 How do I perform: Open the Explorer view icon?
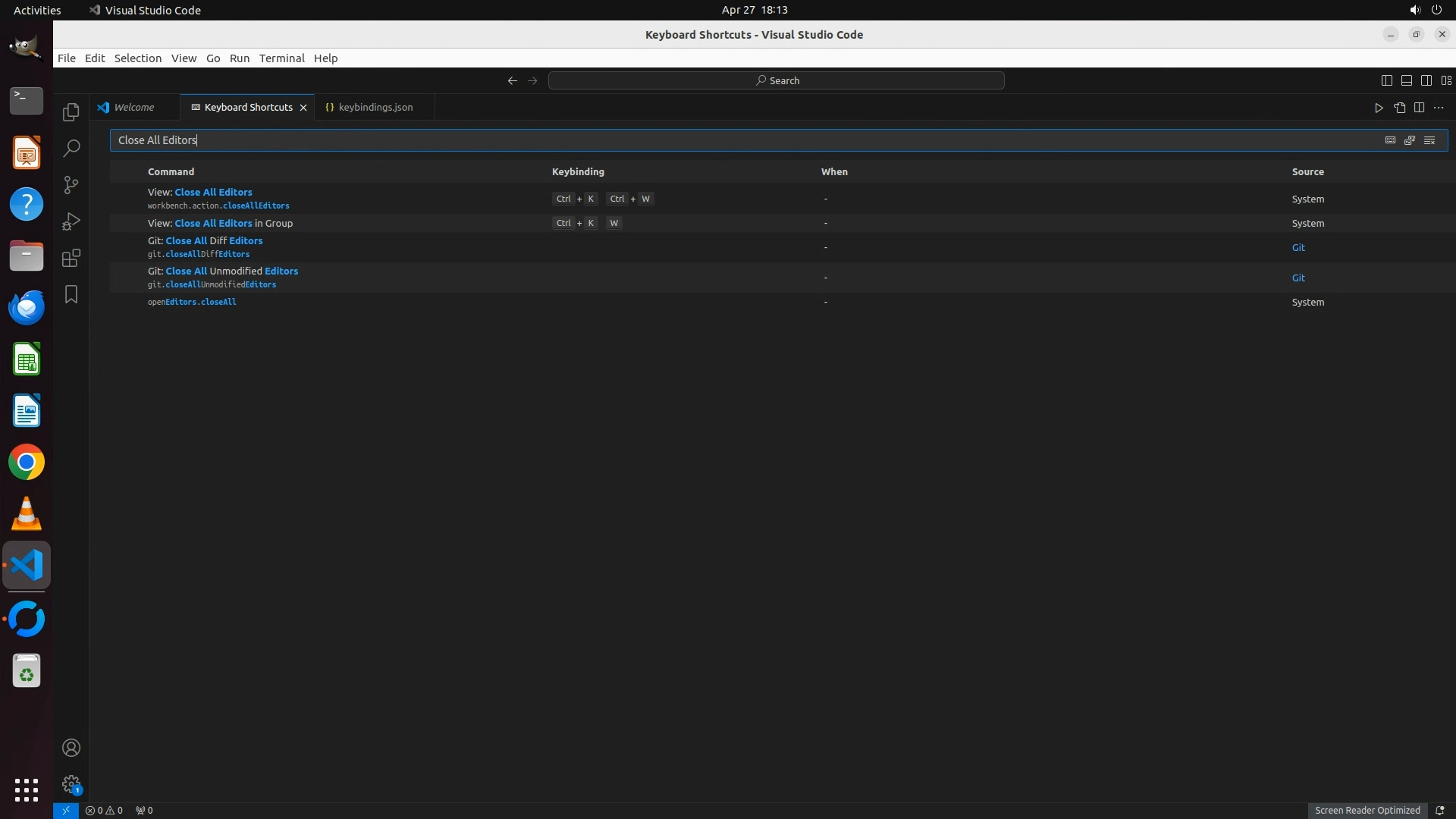(x=71, y=112)
